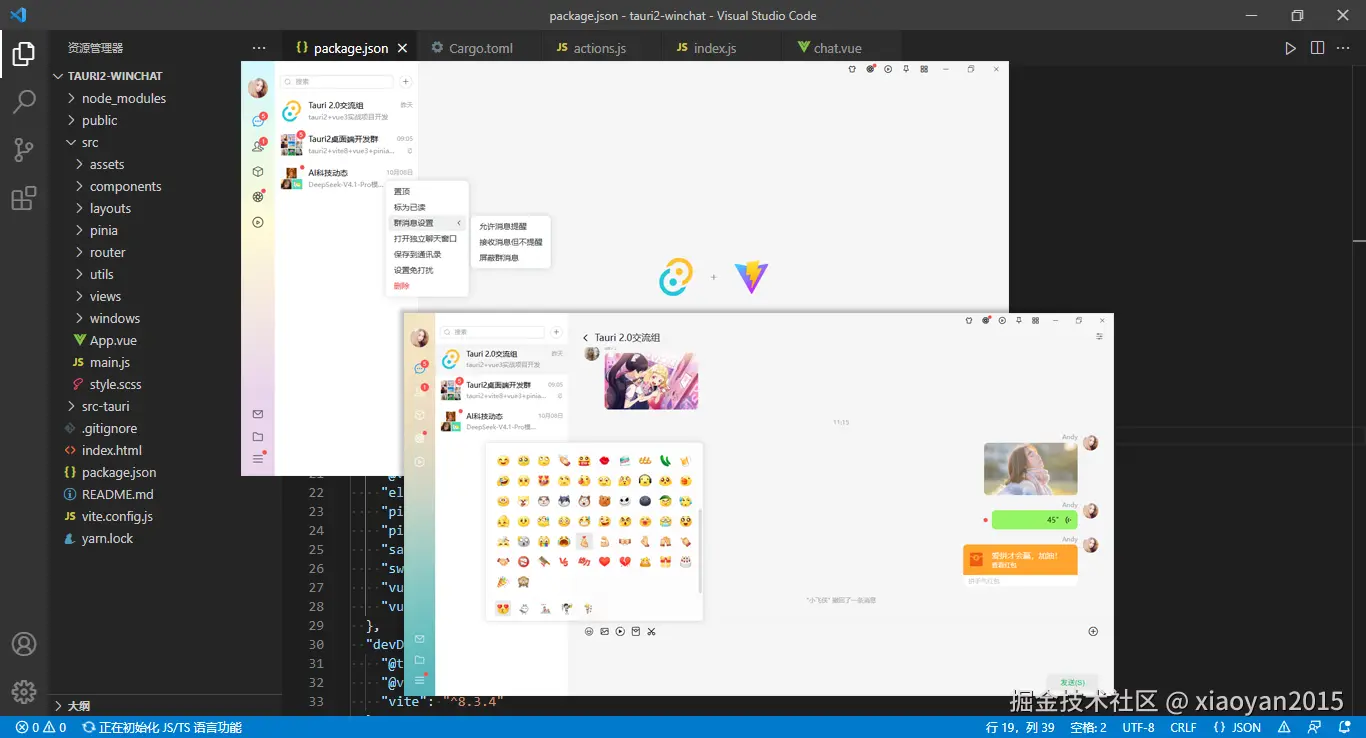The width and height of the screenshot is (1366, 738).
Task: Select contacts icon in upper chat window sidebar
Action: pyautogui.click(x=258, y=146)
